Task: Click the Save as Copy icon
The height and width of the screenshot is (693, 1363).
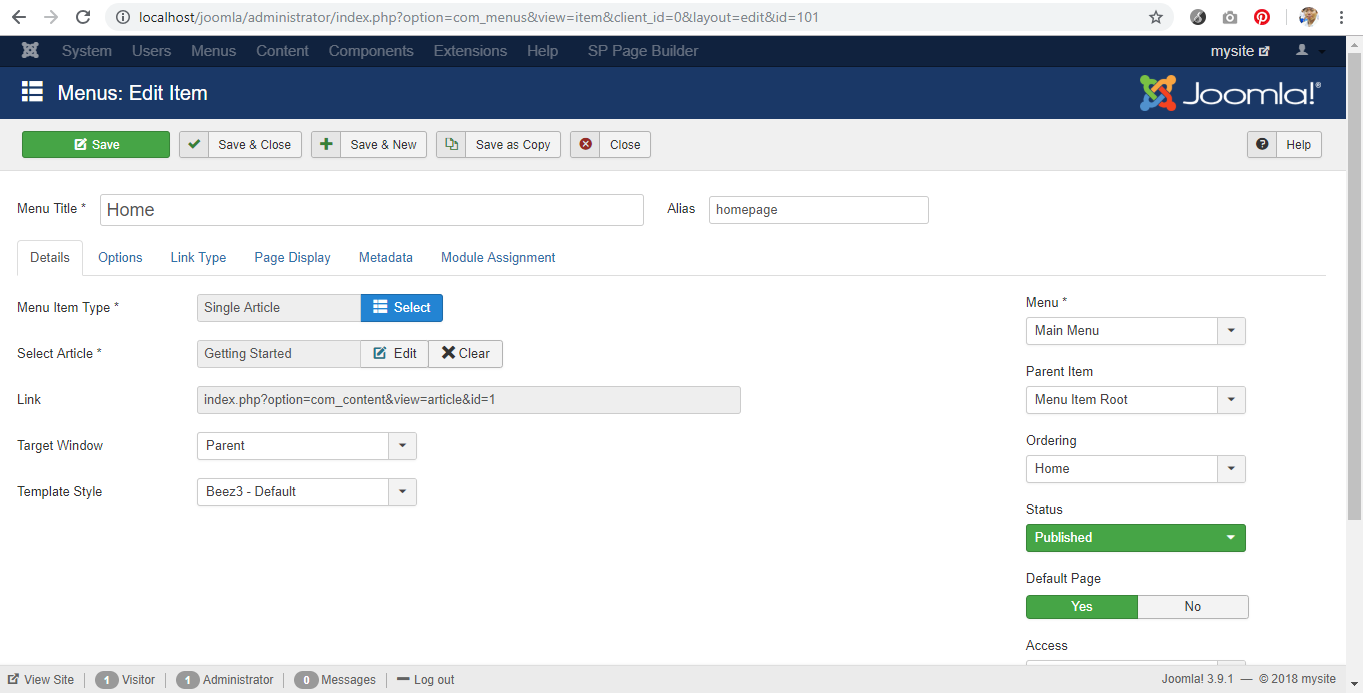Action: coord(451,144)
